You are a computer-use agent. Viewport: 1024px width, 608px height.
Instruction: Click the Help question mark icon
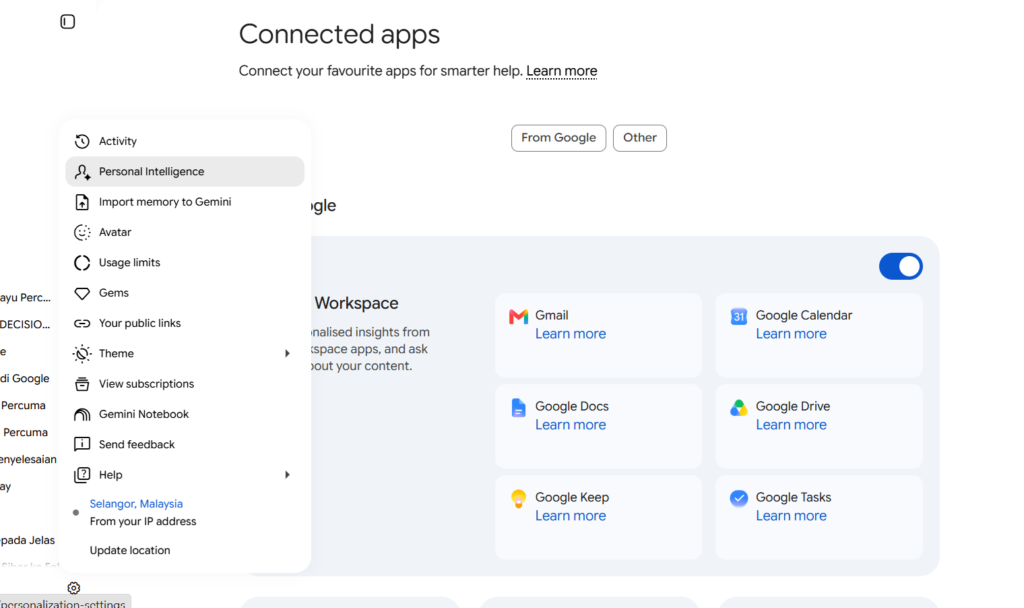tap(82, 475)
